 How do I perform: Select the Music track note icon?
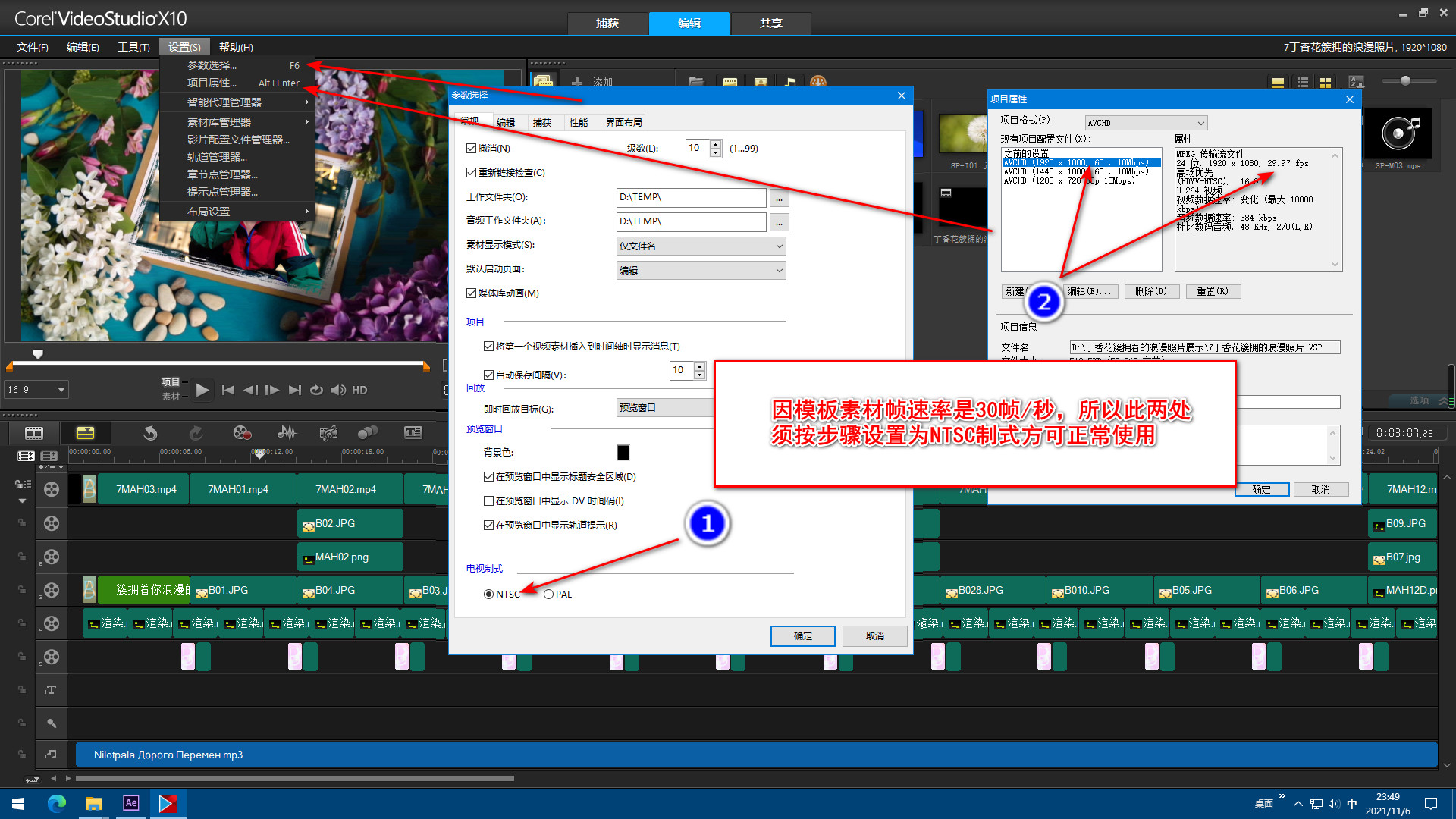[51, 755]
